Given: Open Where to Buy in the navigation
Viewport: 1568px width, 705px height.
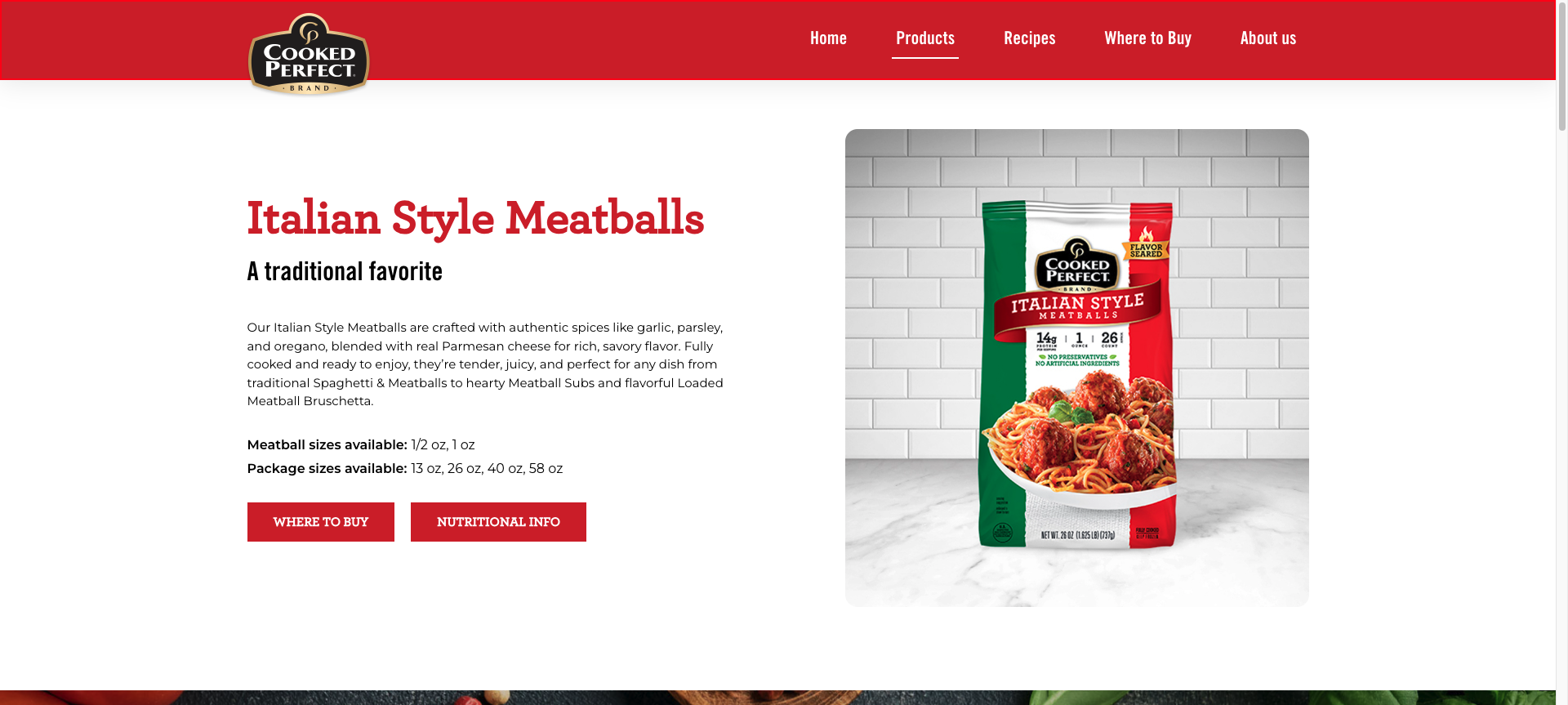Looking at the screenshot, I should (x=1147, y=38).
